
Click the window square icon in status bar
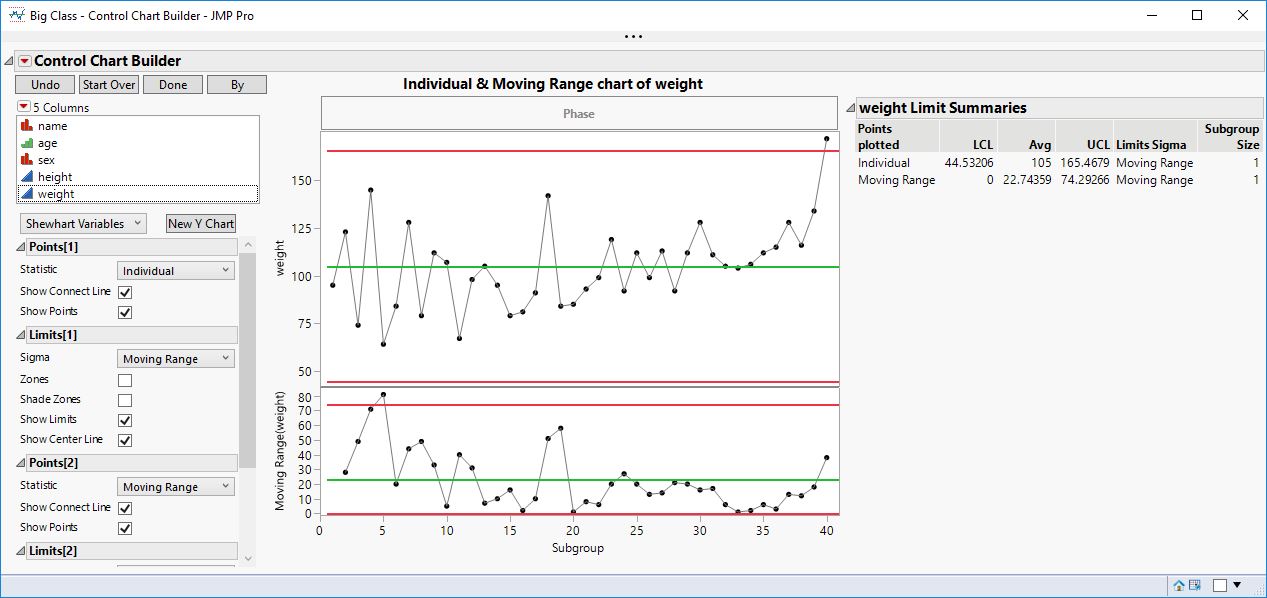pyautogui.click(x=1220, y=585)
